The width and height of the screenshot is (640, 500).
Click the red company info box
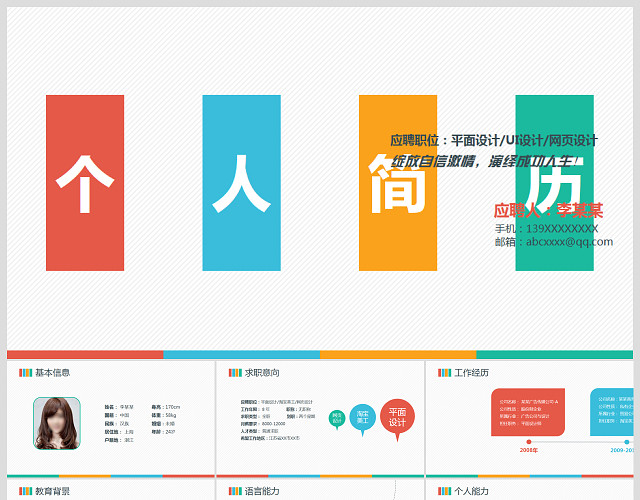click(528, 412)
